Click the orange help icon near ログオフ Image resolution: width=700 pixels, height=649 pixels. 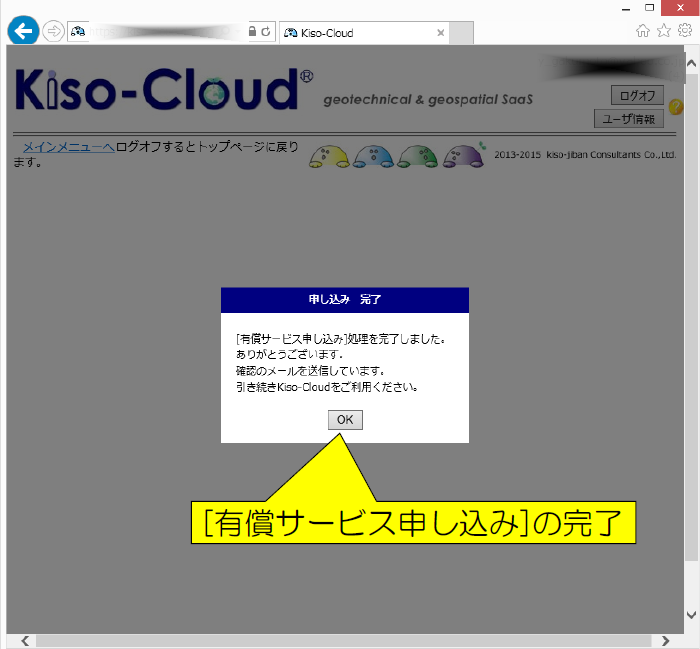coord(676,106)
